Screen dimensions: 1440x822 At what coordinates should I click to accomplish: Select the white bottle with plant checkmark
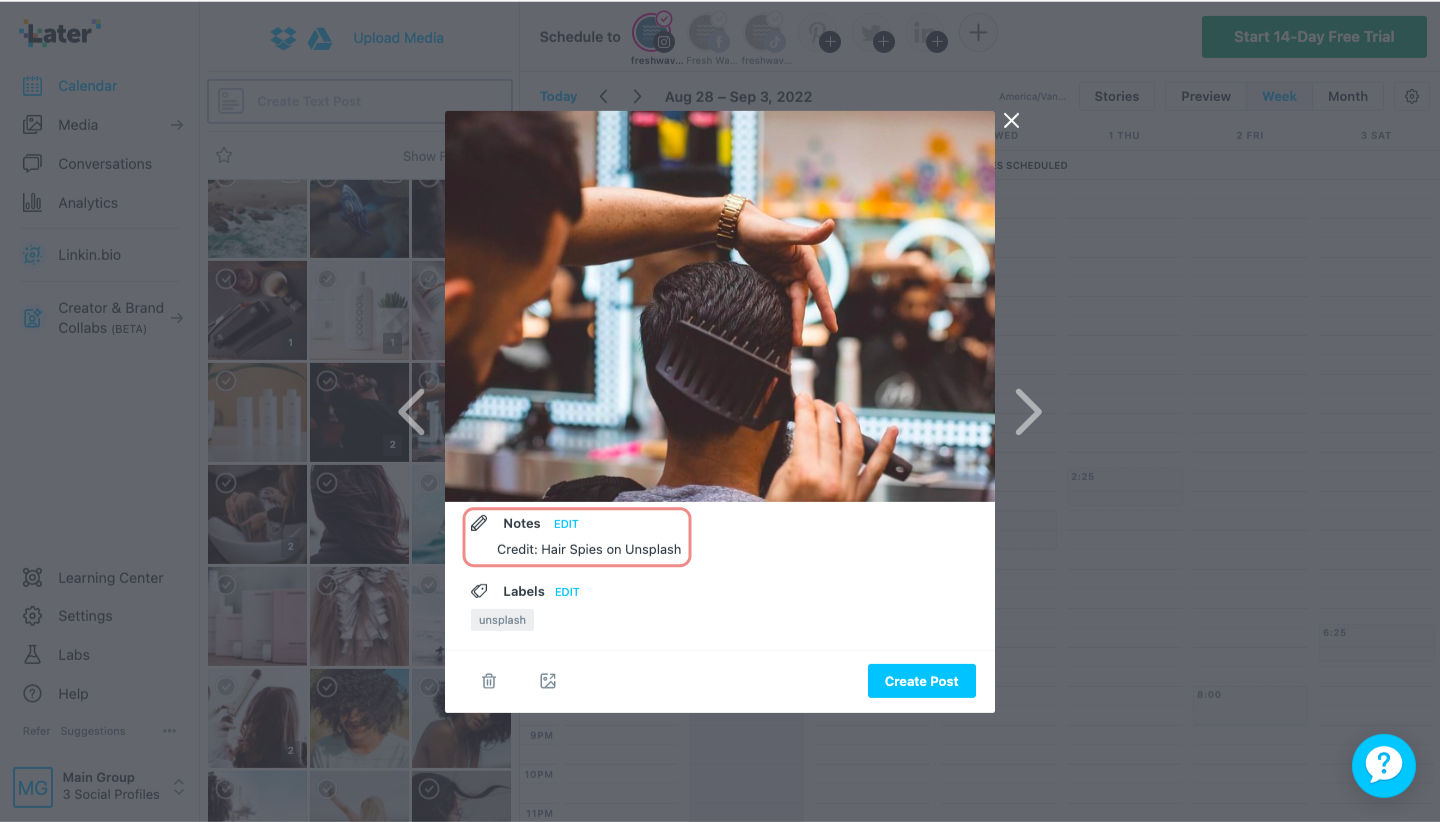click(327, 279)
